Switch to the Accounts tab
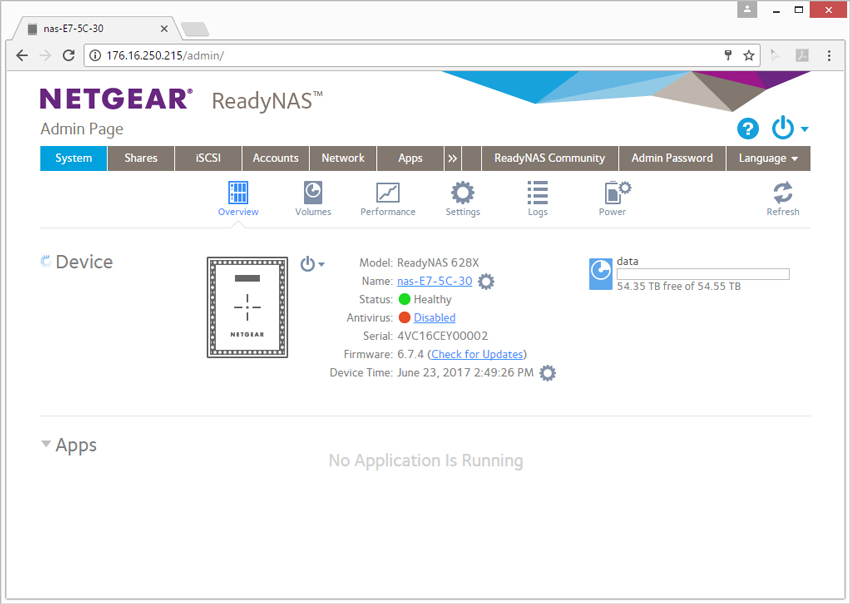 coord(275,158)
